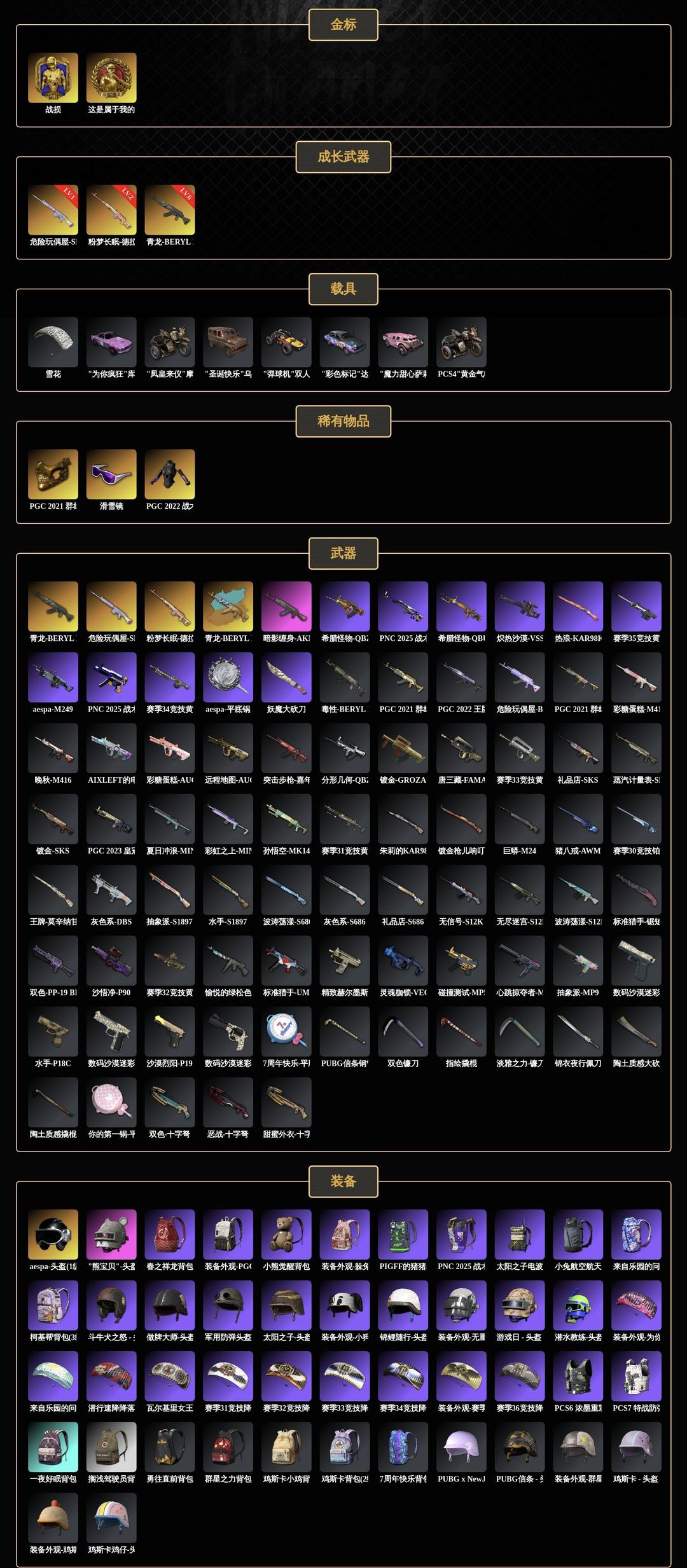Select the 滑雪镜 sunglasses rare item

pyautogui.click(x=111, y=474)
